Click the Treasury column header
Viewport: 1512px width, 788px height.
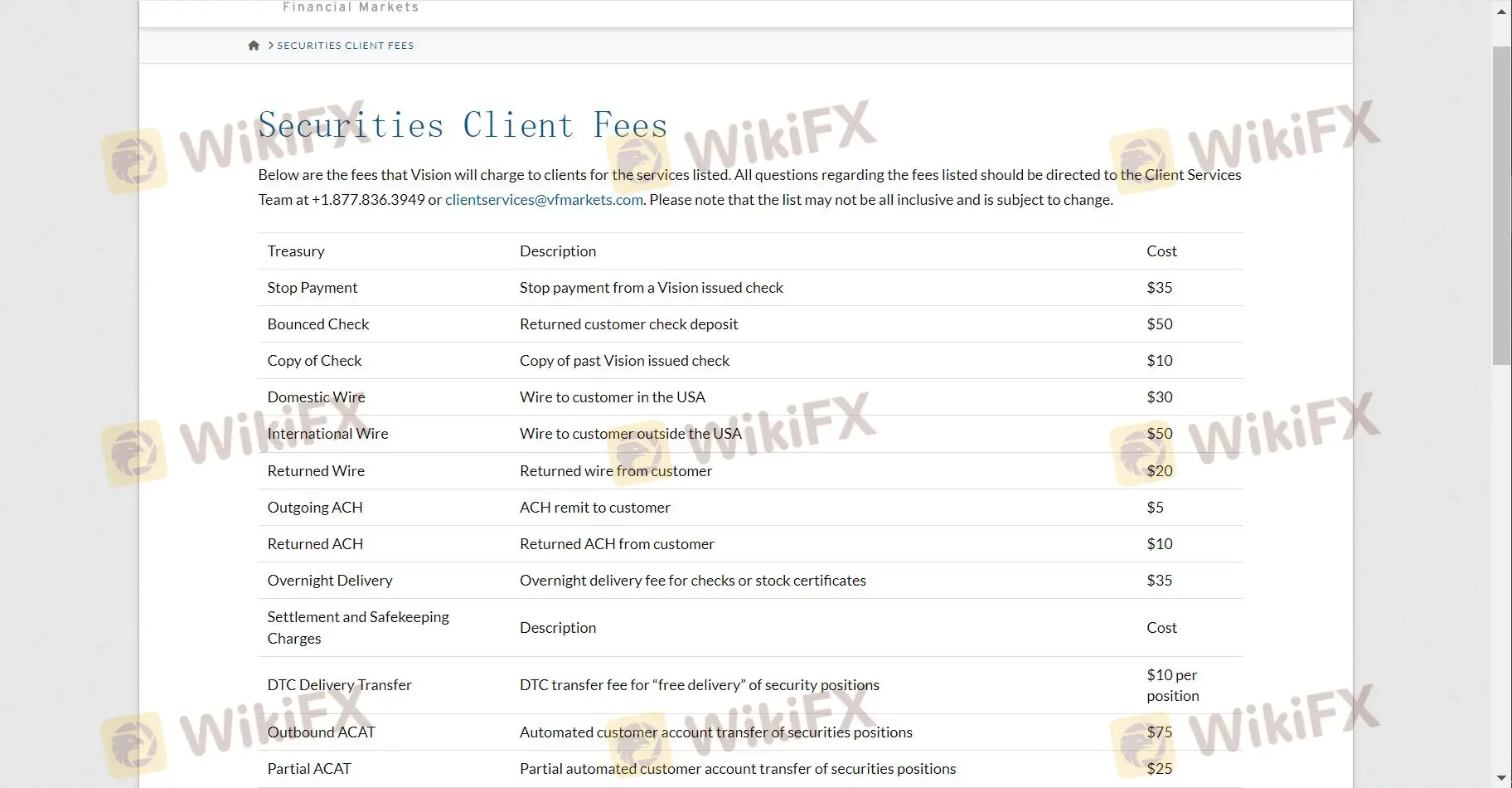pos(296,251)
